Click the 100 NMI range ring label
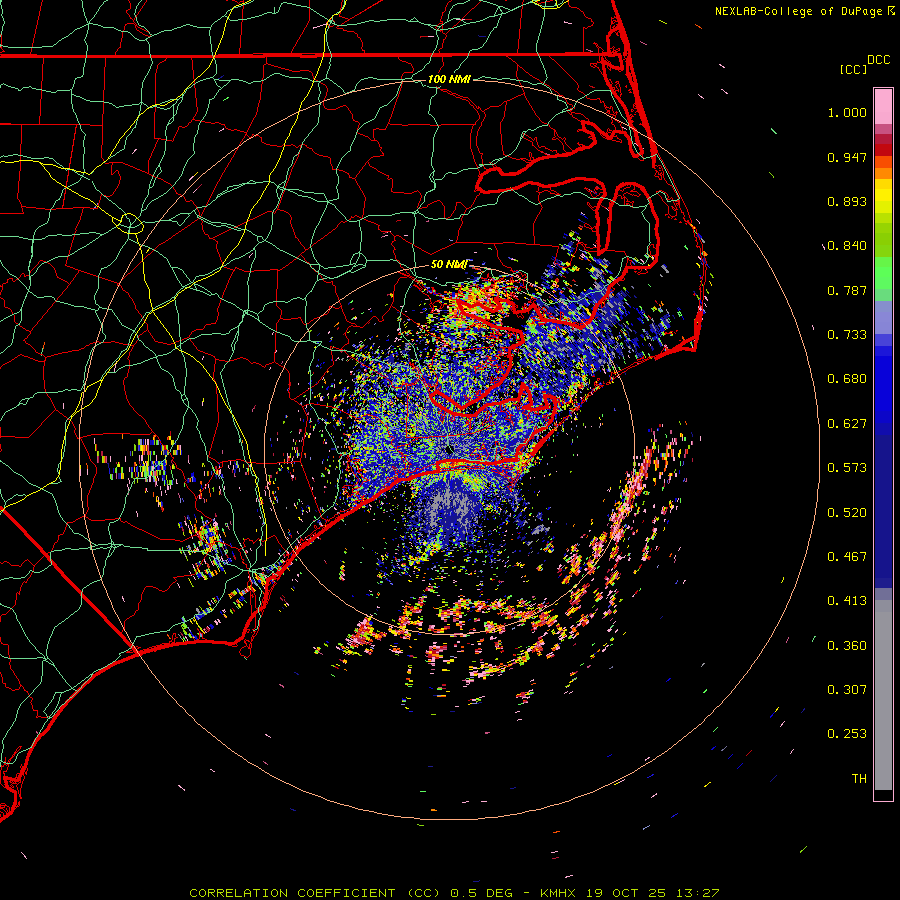Screen dimensions: 900x900 coord(449,79)
